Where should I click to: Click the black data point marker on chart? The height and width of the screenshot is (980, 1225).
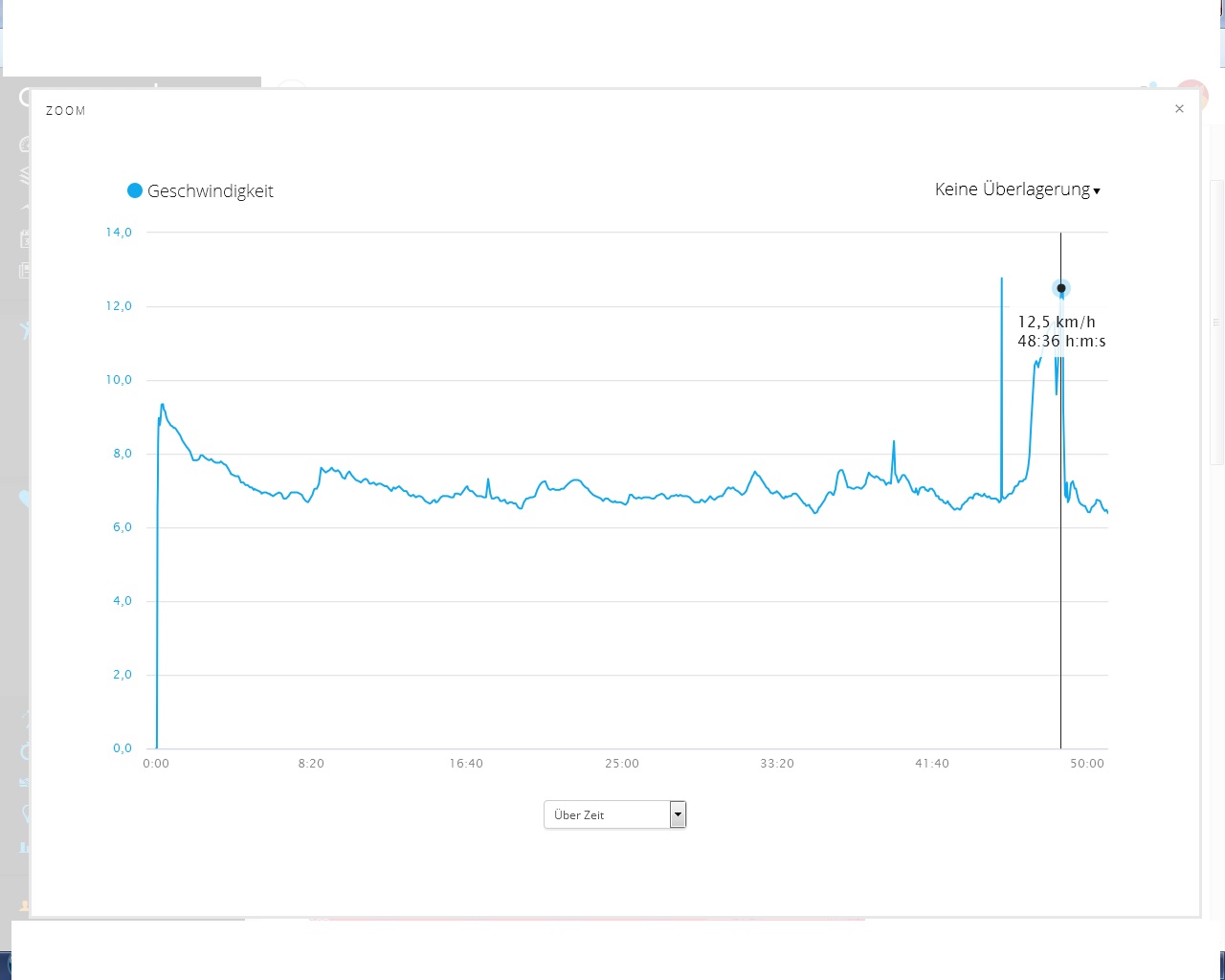pos(1060,288)
